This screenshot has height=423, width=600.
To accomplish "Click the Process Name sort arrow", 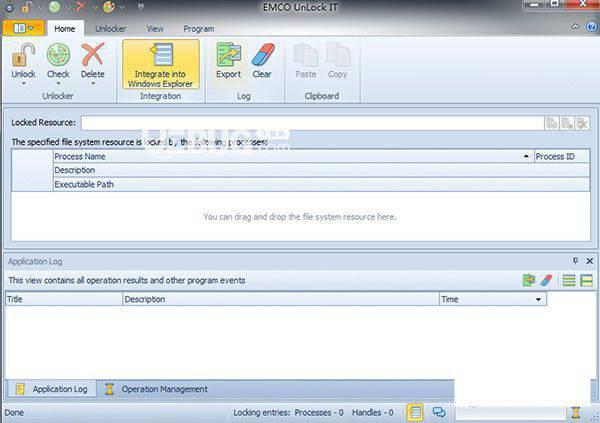I will coord(526,156).
